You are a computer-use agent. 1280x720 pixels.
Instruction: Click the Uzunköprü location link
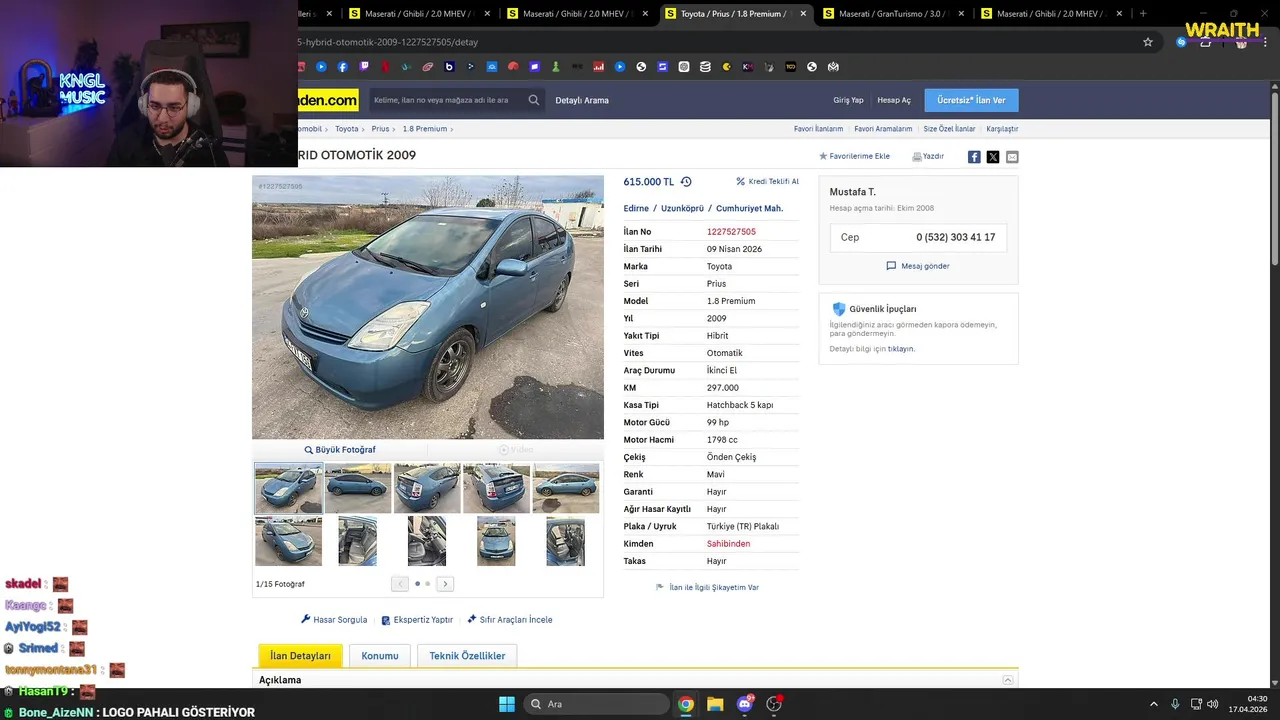tap(682, 209)
